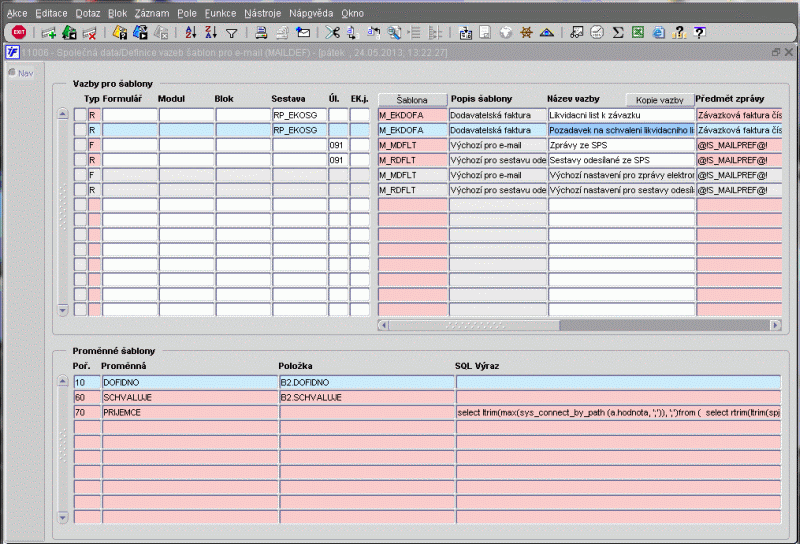Tick the selection box of first row
The image size is (800, 544).
coord(79,116)
